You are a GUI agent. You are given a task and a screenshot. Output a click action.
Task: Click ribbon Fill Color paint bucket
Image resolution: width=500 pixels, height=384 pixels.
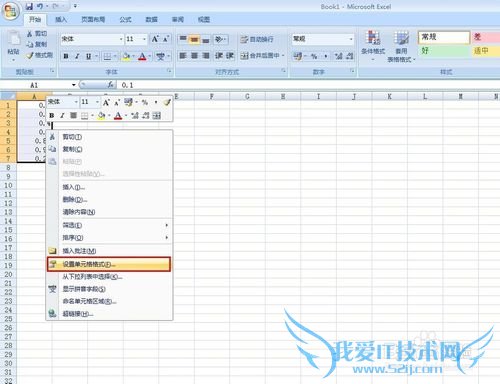pyautogui.click(x=126, y=56)
